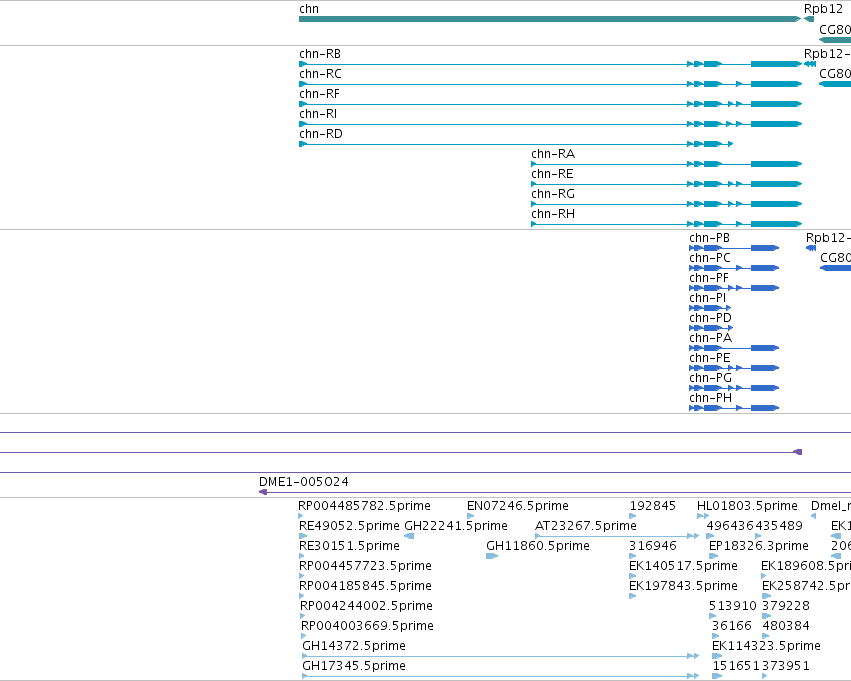Click the GH14372.5prime EST label
The width and height of the screenshot is (851, 681).
pyautogui.click(x=354, y=646)
